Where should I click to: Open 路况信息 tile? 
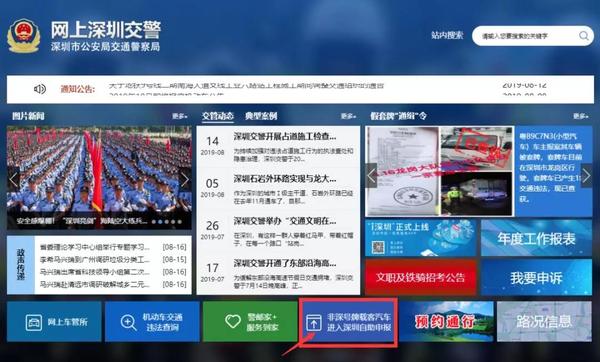(x=544, y=321)
